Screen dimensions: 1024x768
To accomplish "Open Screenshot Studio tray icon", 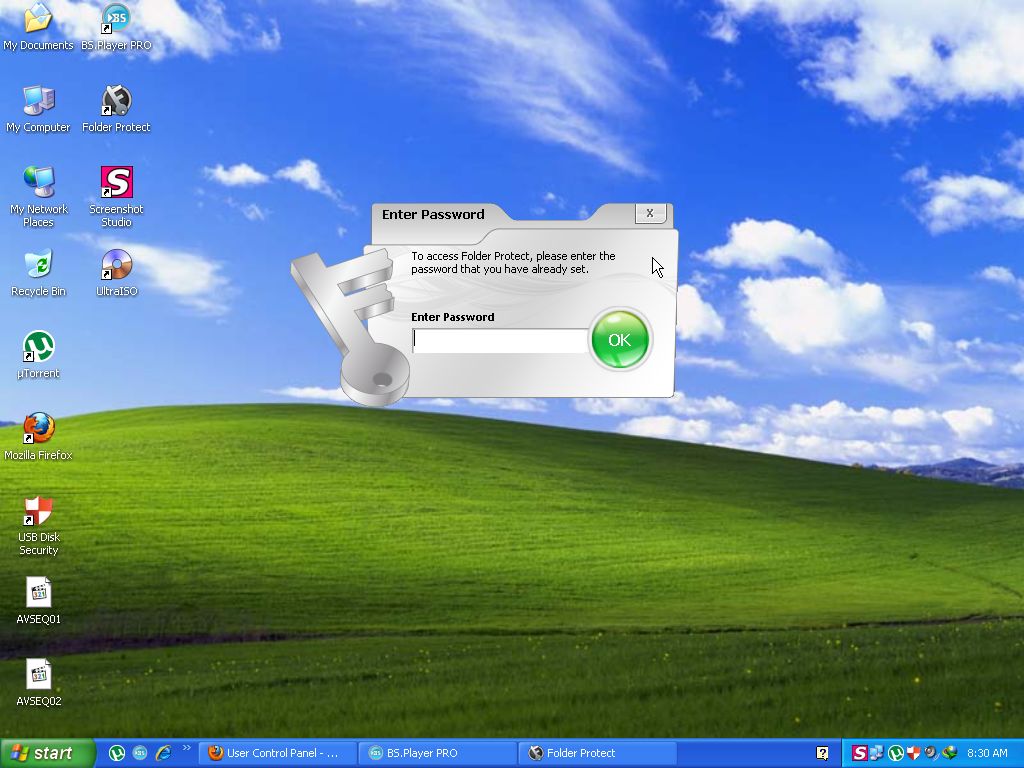I will [859, 753].
